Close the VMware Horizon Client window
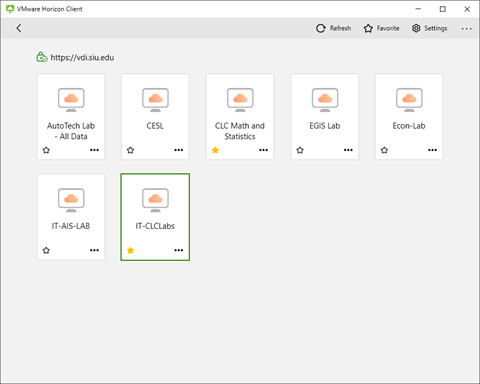This screenshot has width=480, height=384. (x=467, y=9)
